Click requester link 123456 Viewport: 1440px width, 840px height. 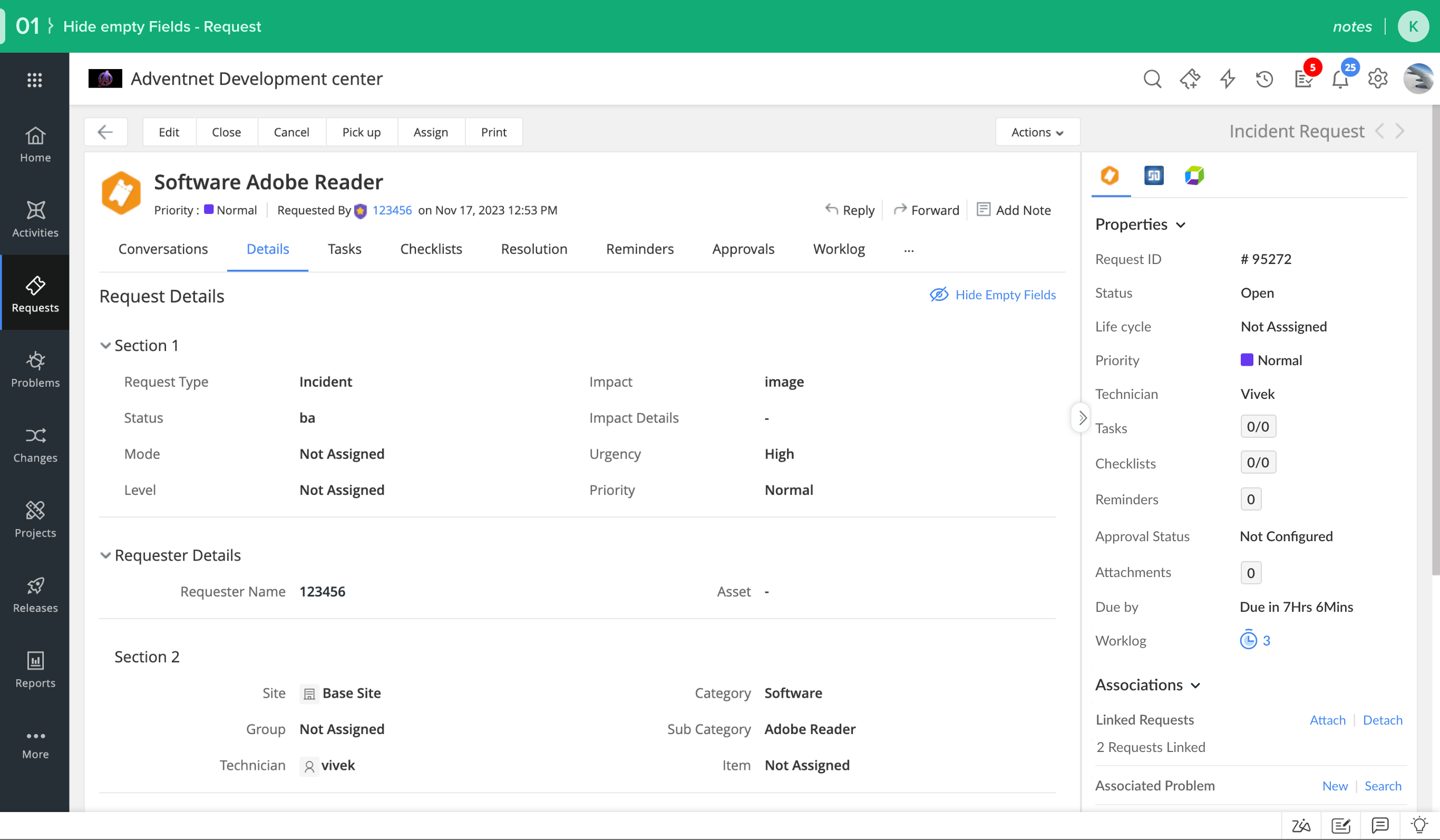point(392,210)
